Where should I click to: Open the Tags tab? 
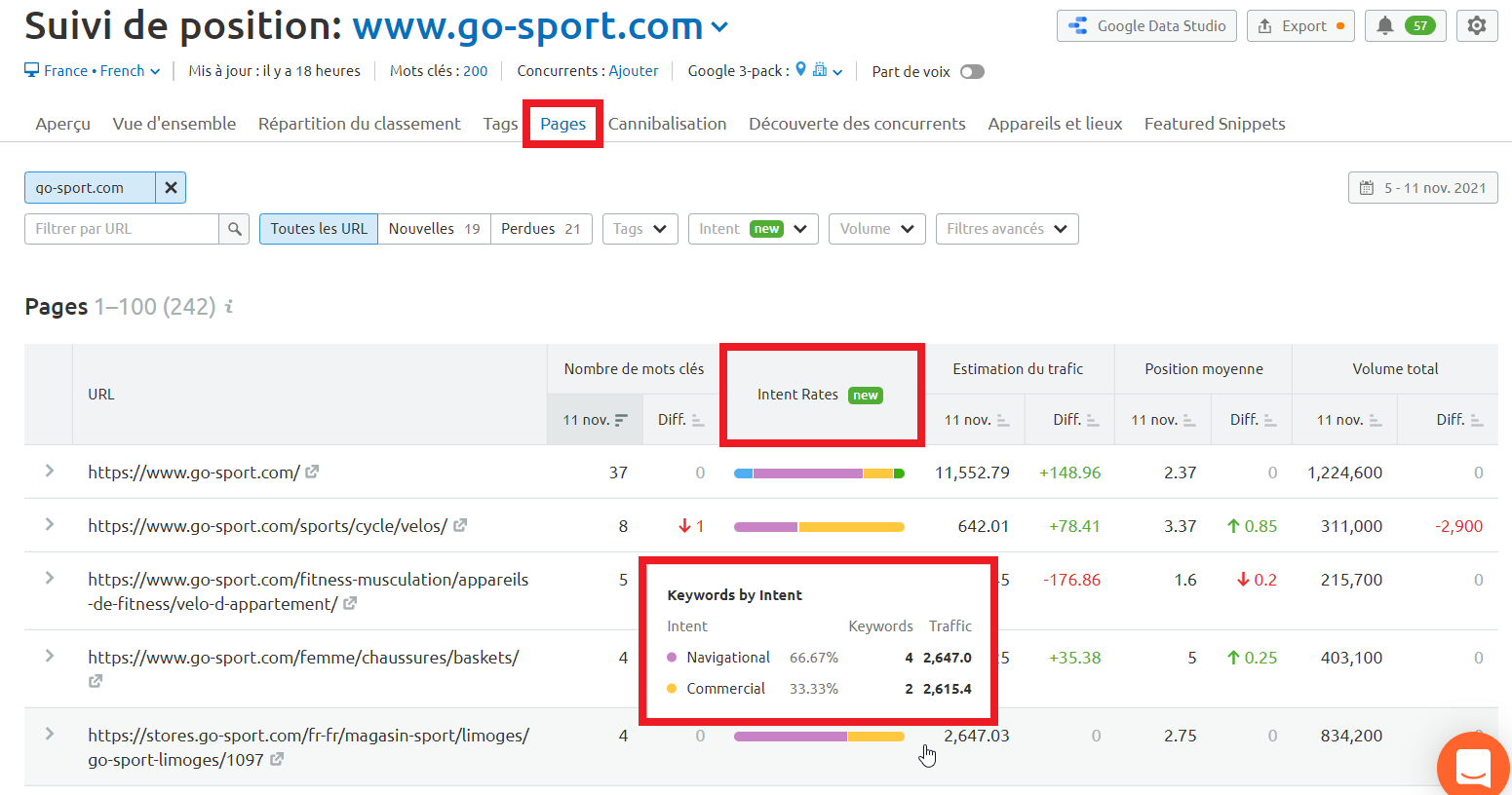[x=500, y=124]
